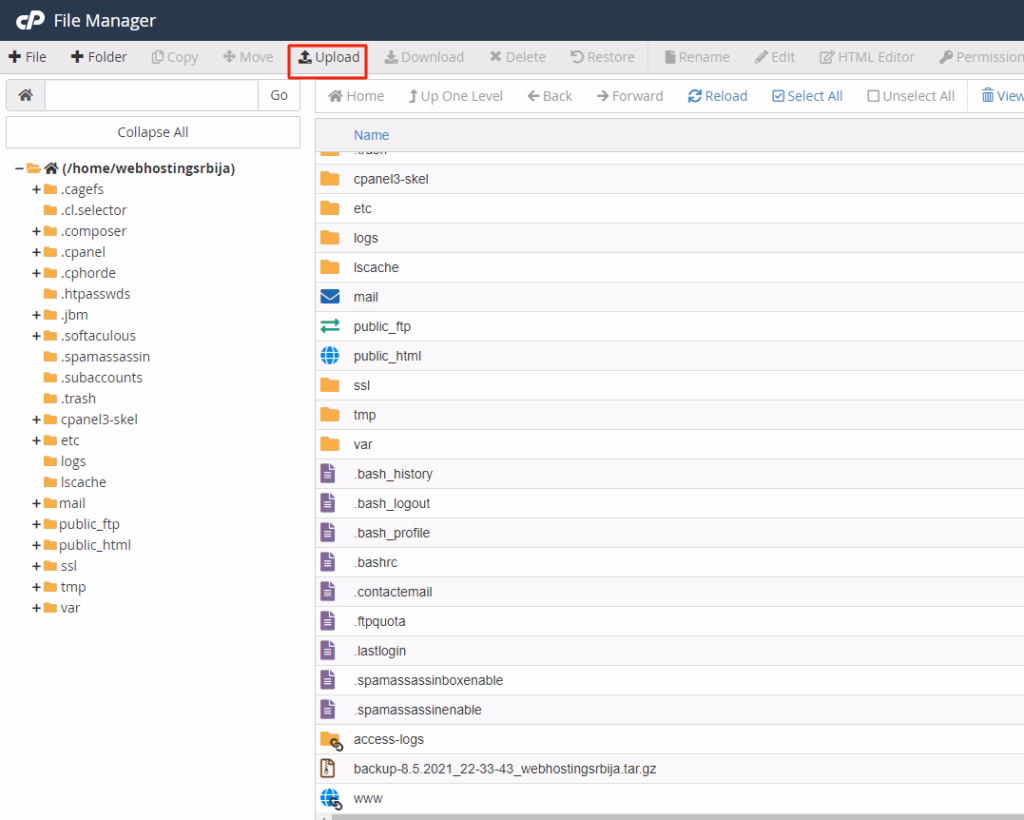
Task: Click the cPanel logo icon
Action: tap(30, 20)
